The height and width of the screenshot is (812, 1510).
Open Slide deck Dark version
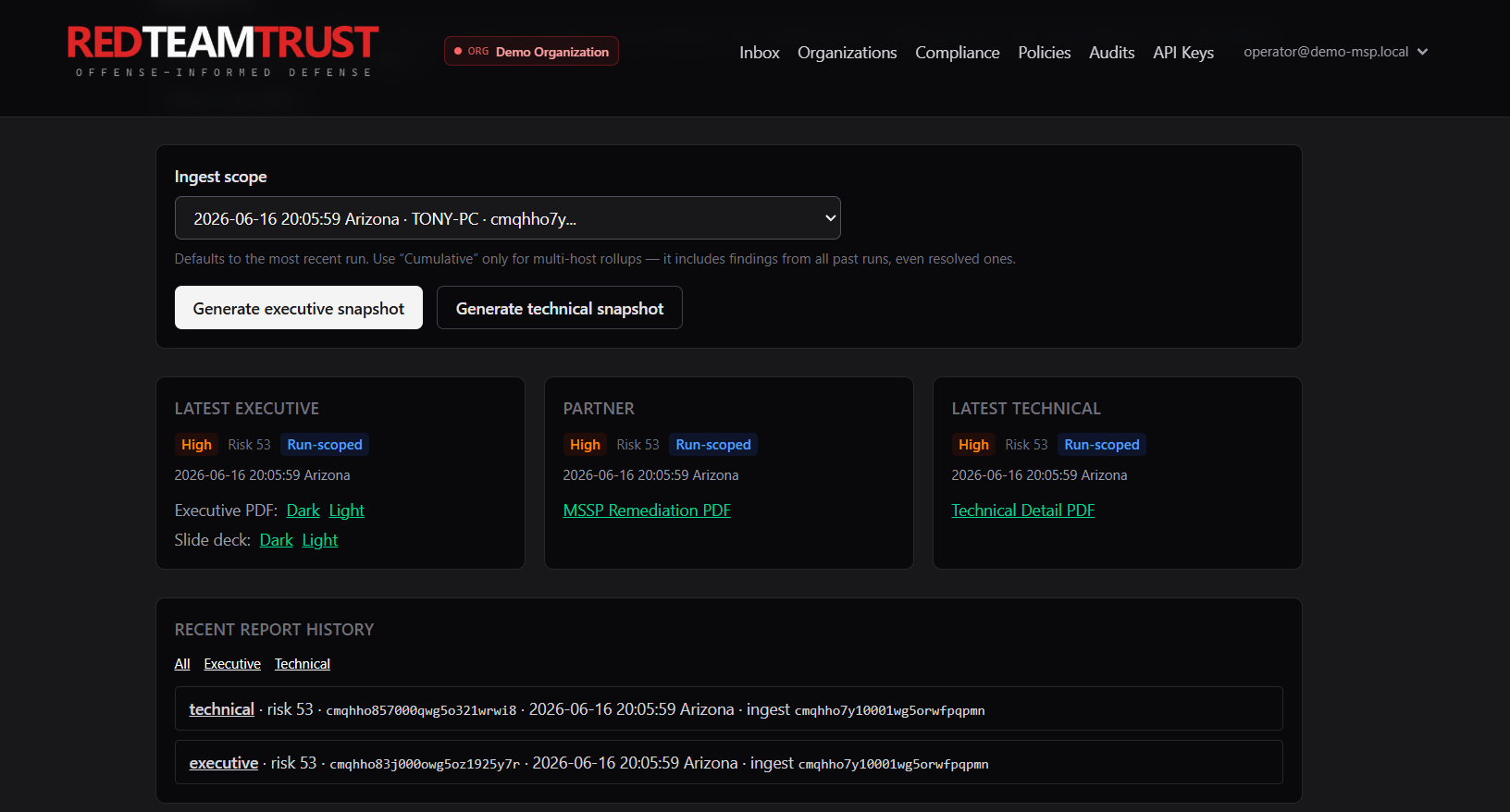[x=276, y=540]
